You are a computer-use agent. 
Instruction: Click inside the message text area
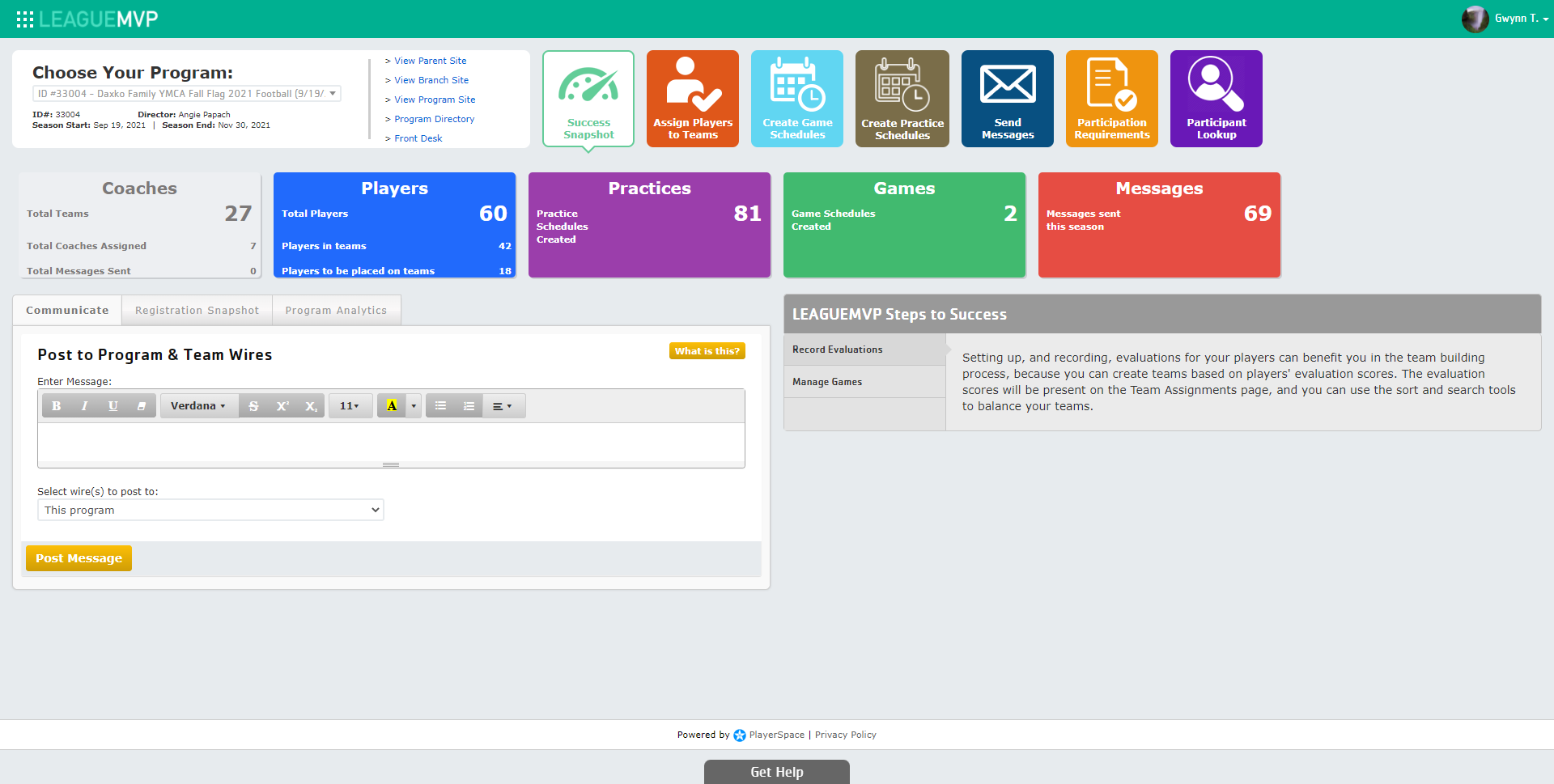pos(391,442)
